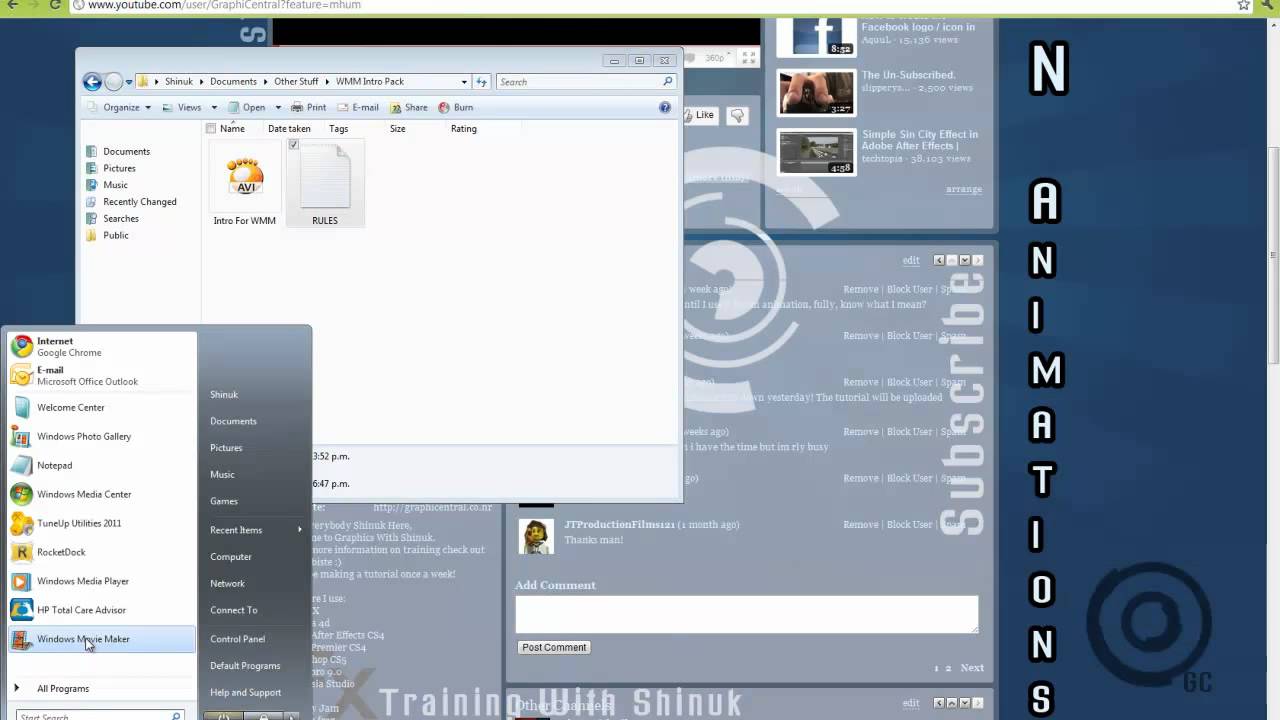Image resolution: width=1280 pixels, height=720 pixels.
Task: Launch Windows Photo Gallery
Action: pyautogui.click(x=100, y=437)
